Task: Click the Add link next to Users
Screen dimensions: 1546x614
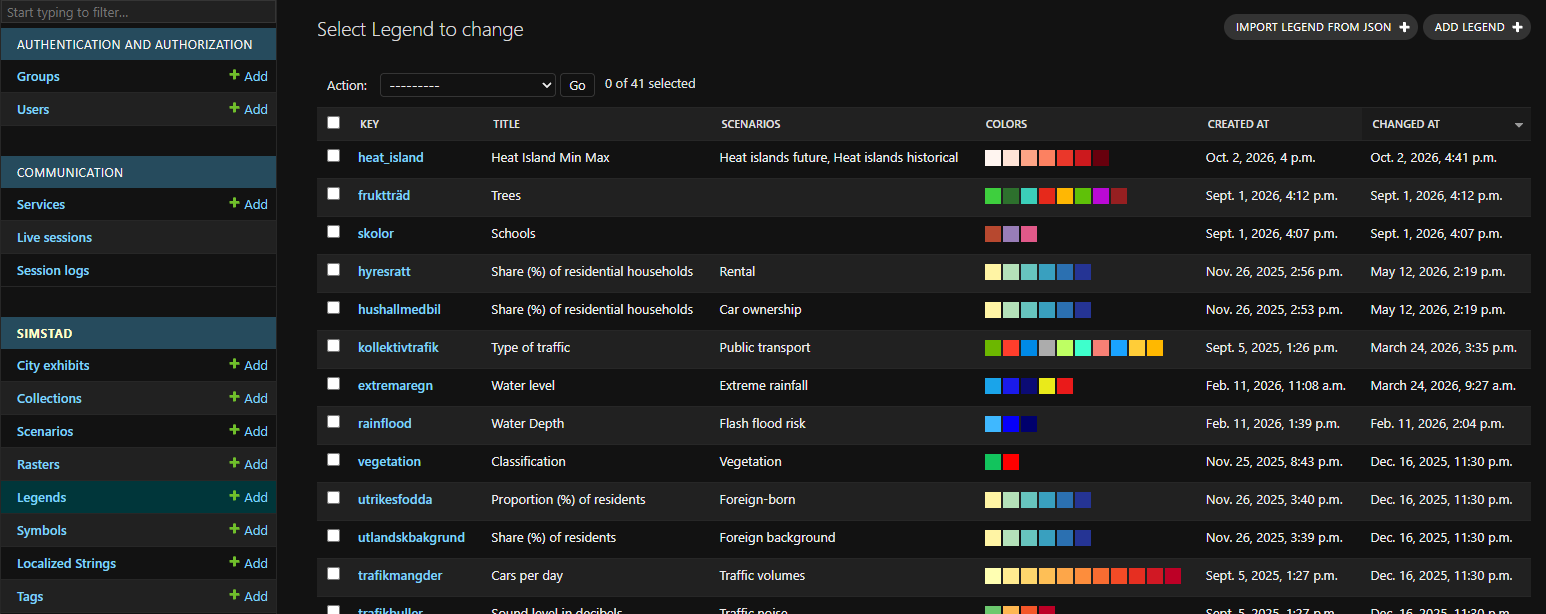Action: tap(248, 109)
